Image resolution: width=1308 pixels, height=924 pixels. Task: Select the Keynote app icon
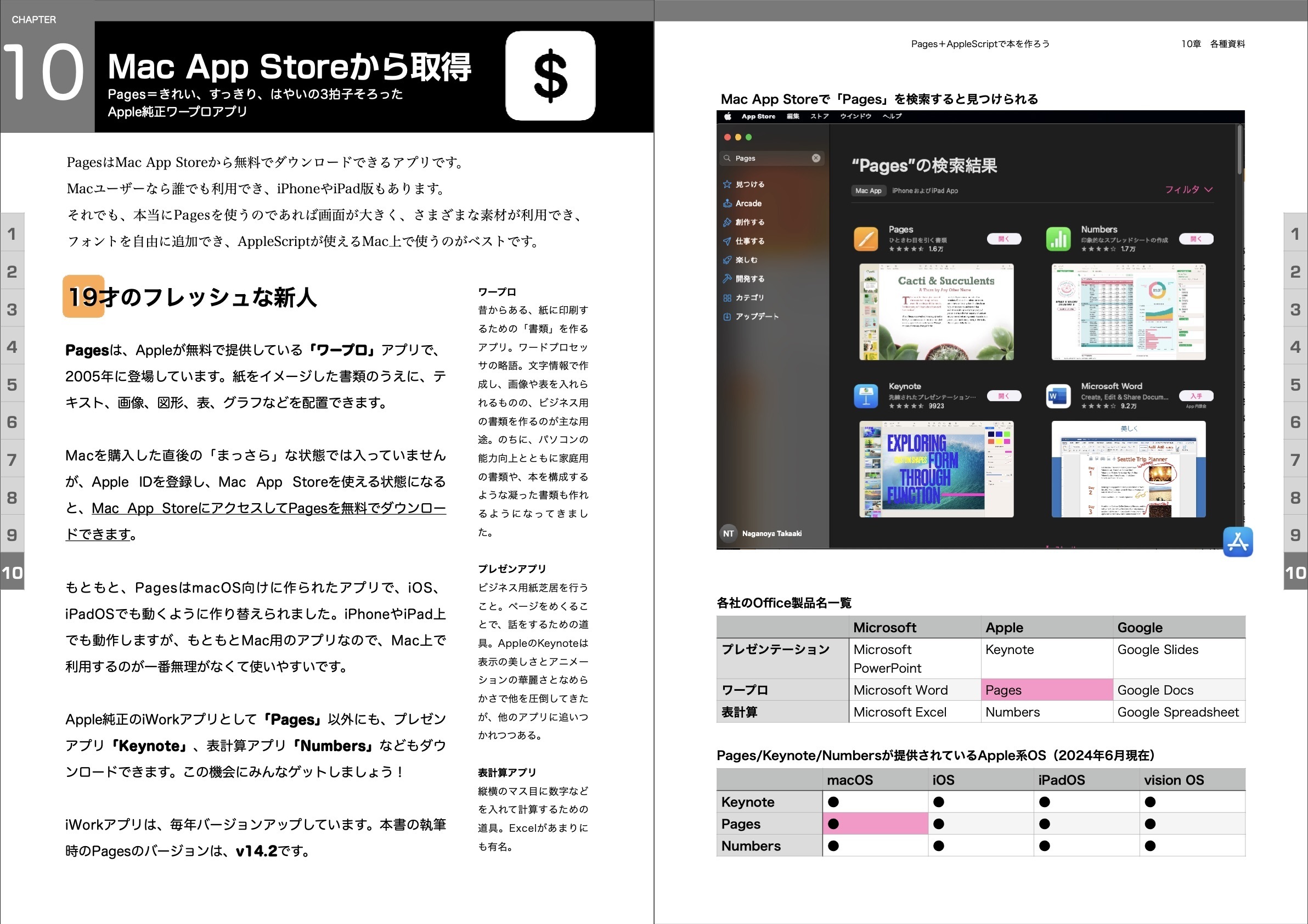coord(865,396)
